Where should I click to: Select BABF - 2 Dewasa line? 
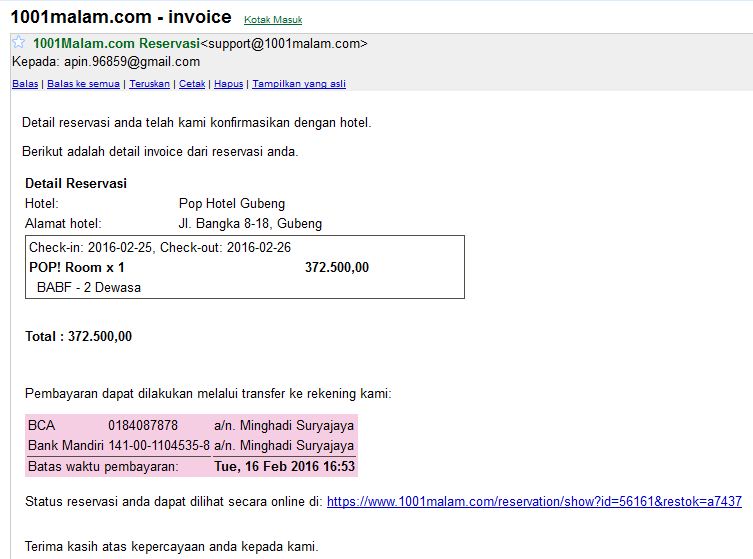89,288
